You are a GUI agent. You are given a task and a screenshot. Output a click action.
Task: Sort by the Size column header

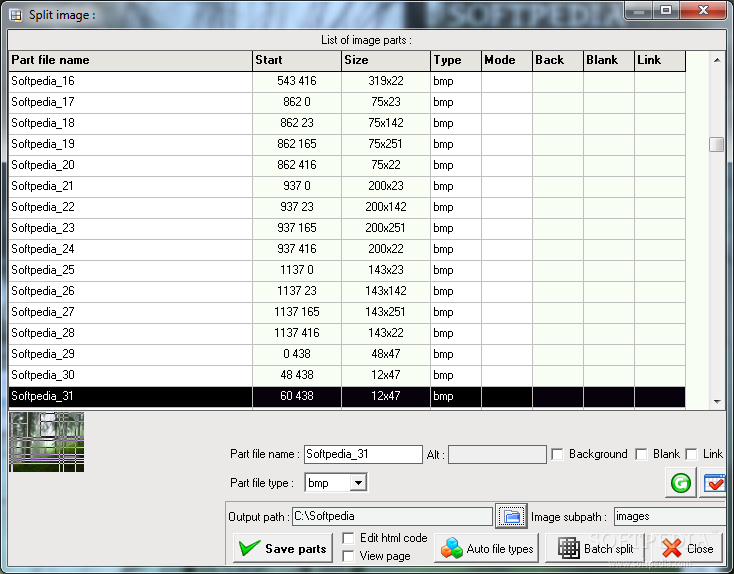coord(386,60)
